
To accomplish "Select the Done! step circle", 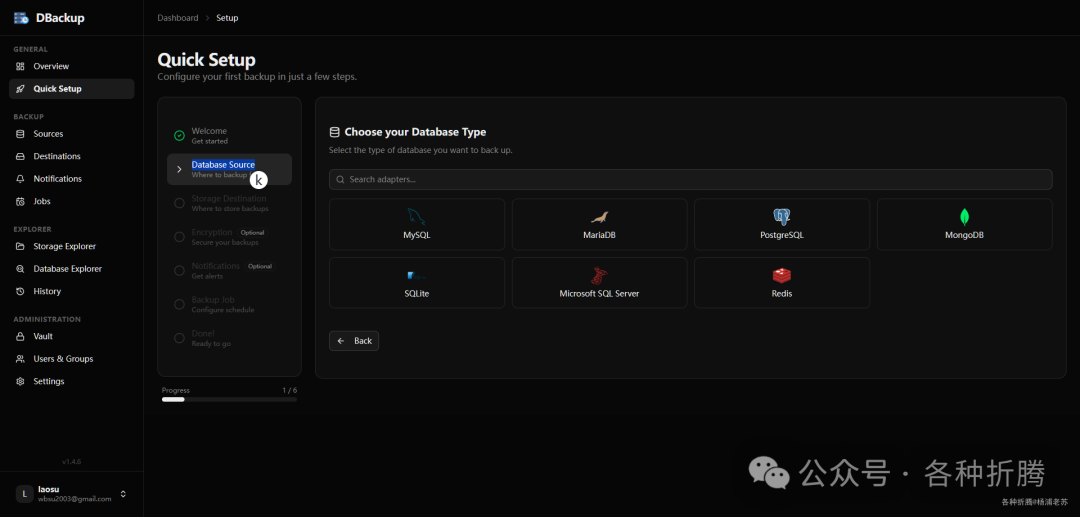I will (x=179, y=338).
